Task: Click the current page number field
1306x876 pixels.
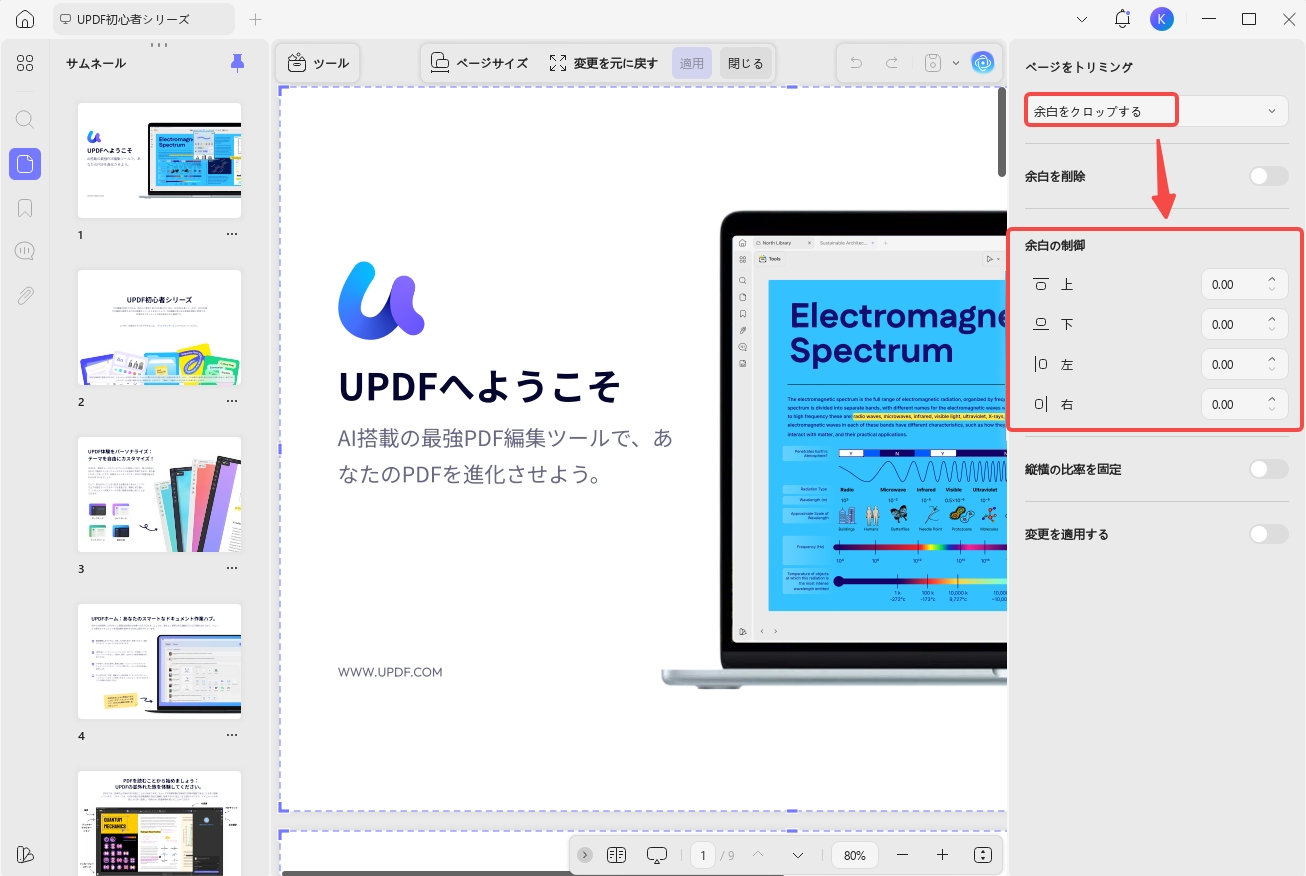Action: 704,855
